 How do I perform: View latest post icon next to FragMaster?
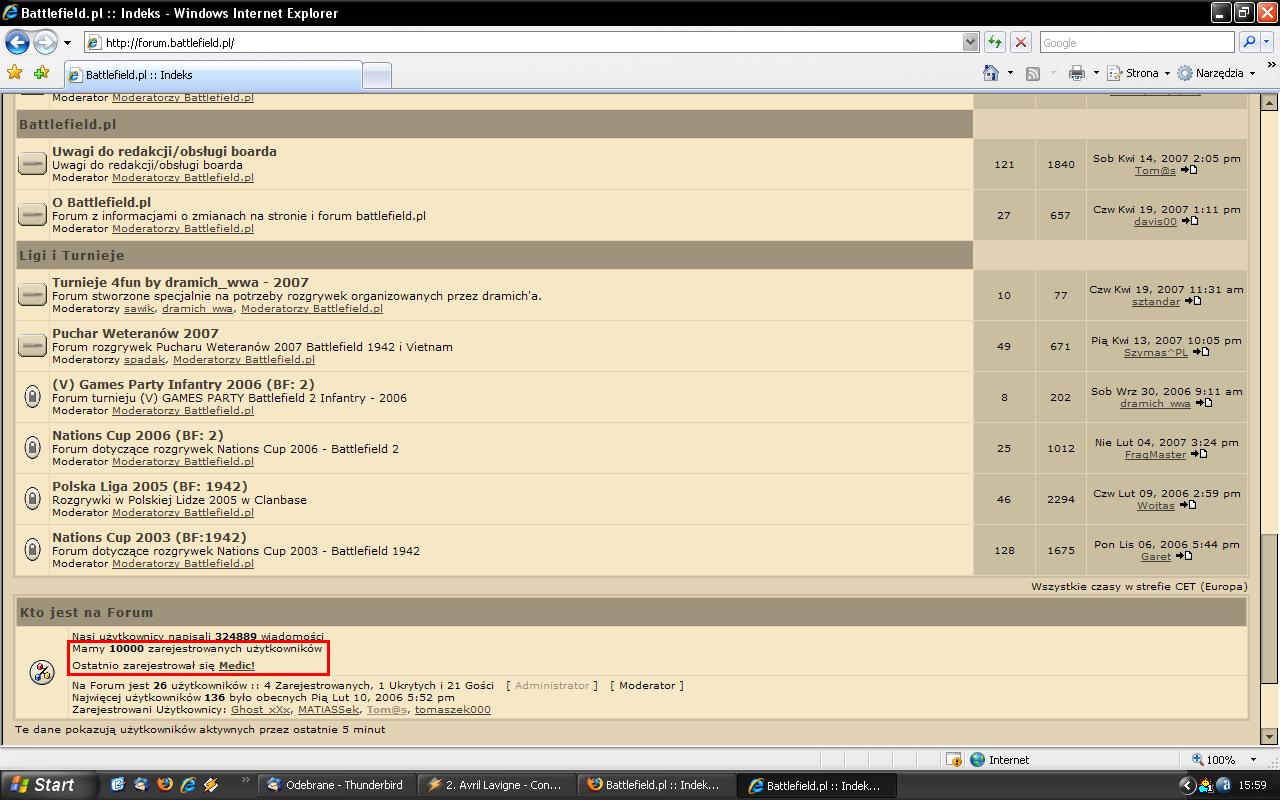[x=1198, y=455]
